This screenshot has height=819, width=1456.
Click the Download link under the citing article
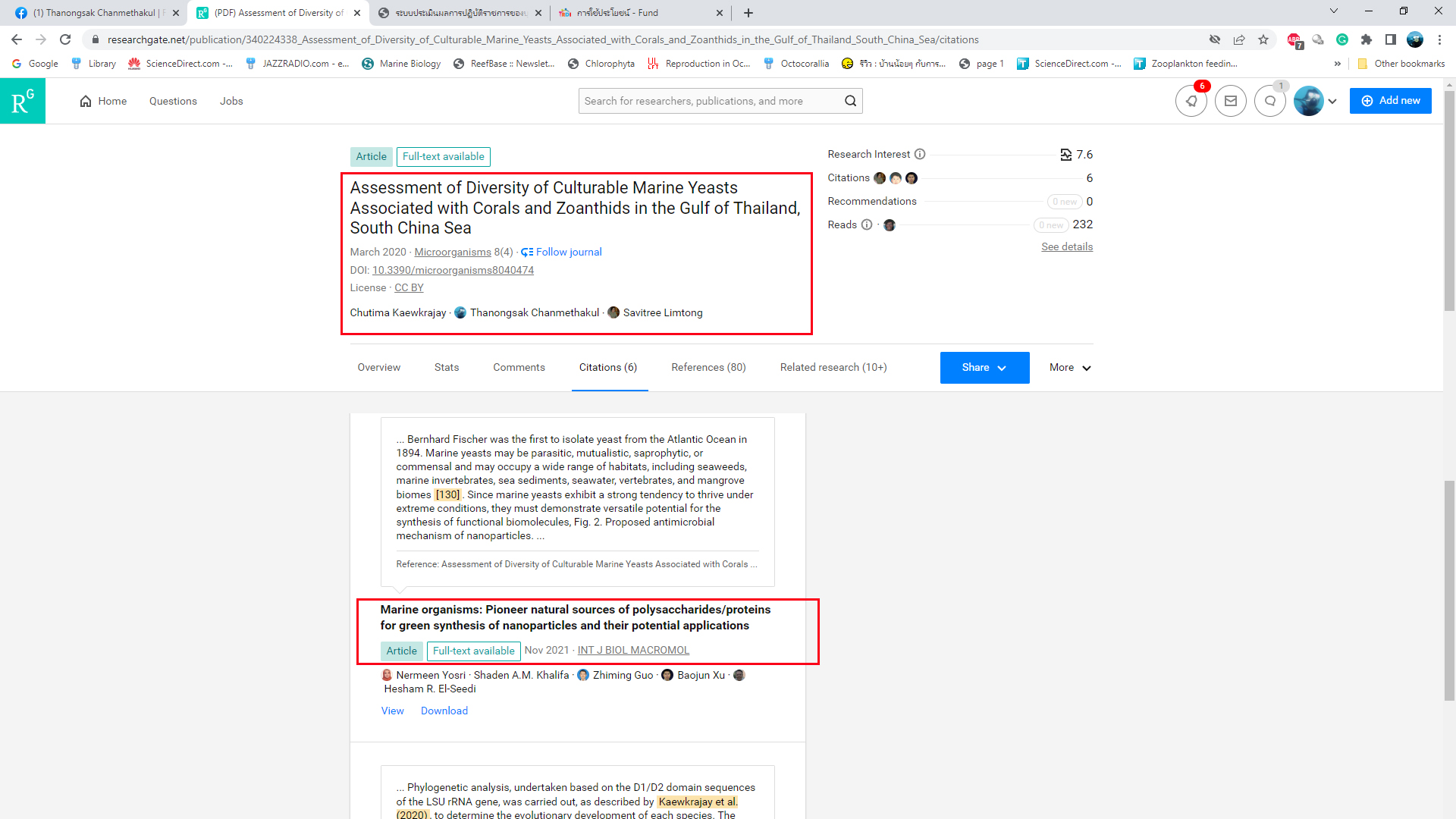tap(444, 711)
